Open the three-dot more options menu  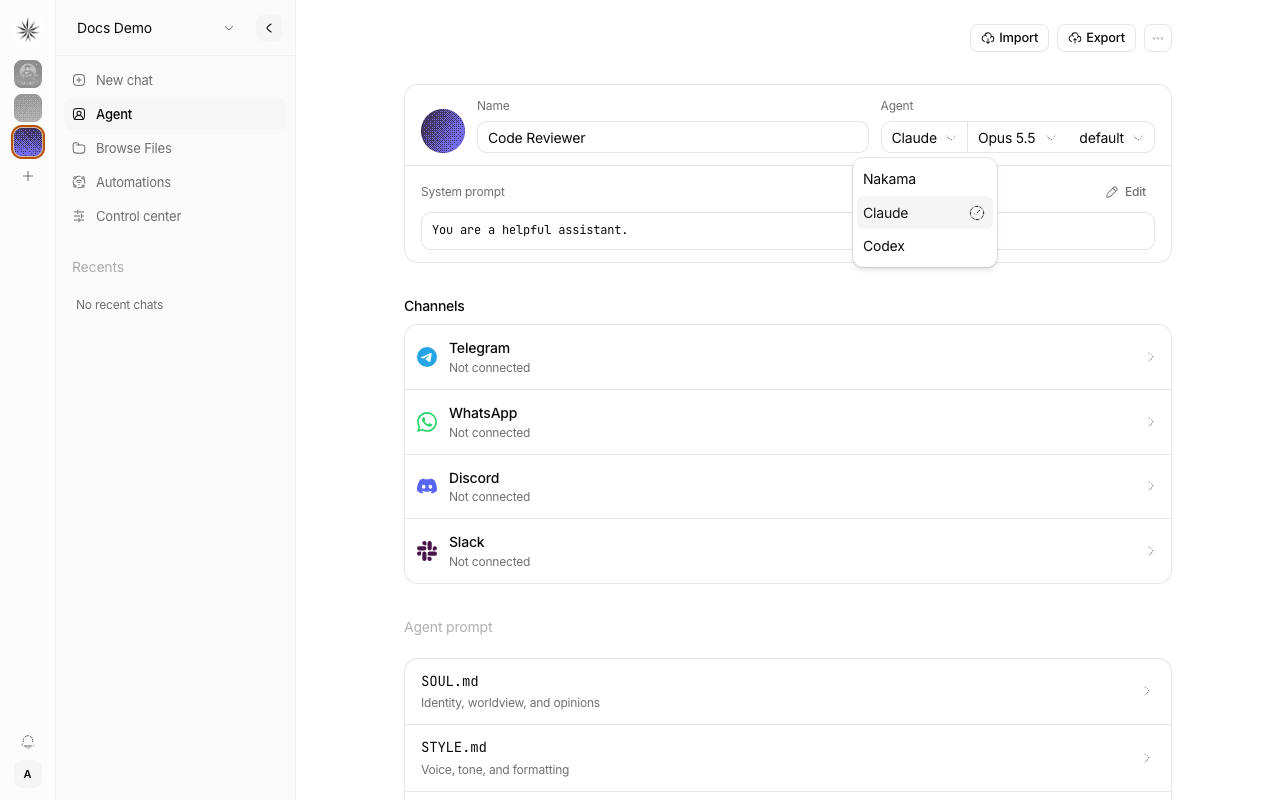(1158, 38)
